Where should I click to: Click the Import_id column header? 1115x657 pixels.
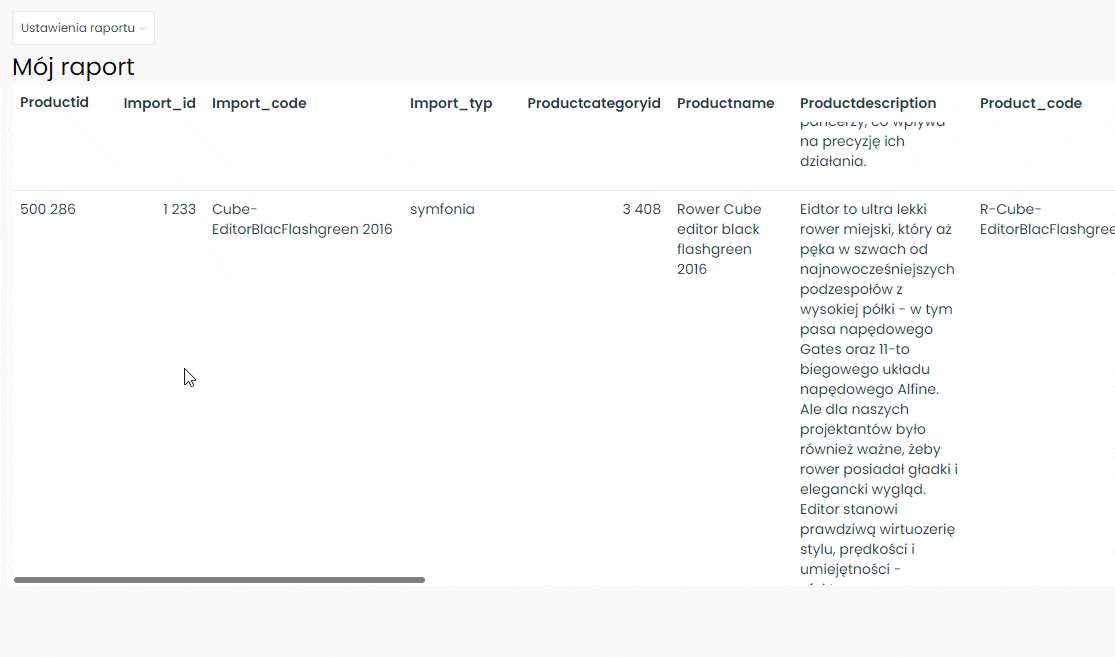[159, 103]
